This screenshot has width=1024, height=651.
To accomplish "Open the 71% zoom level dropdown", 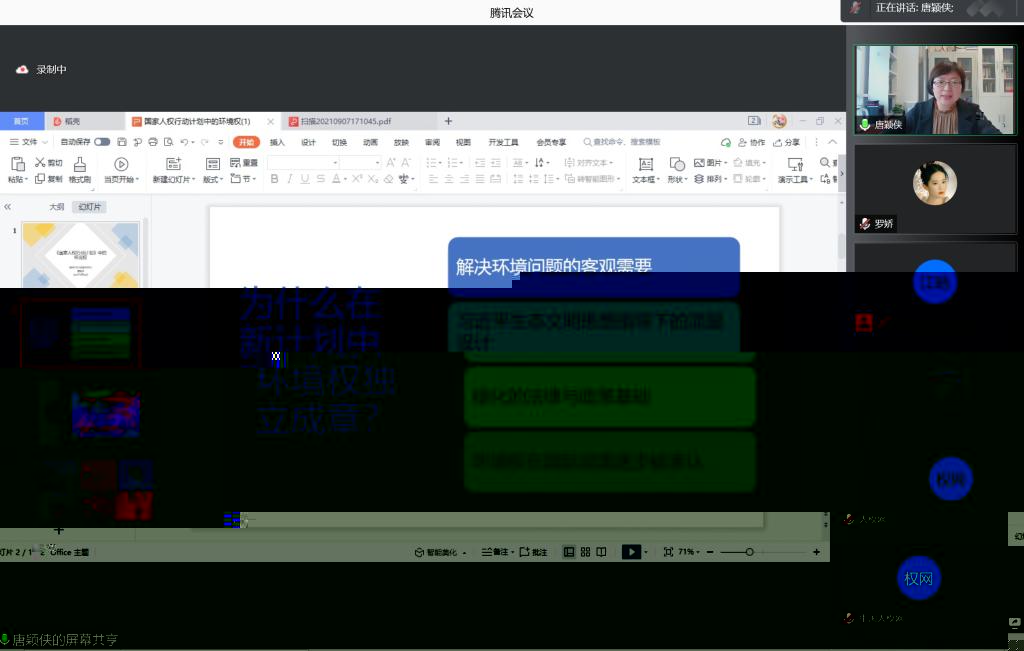I will [688, 552].
